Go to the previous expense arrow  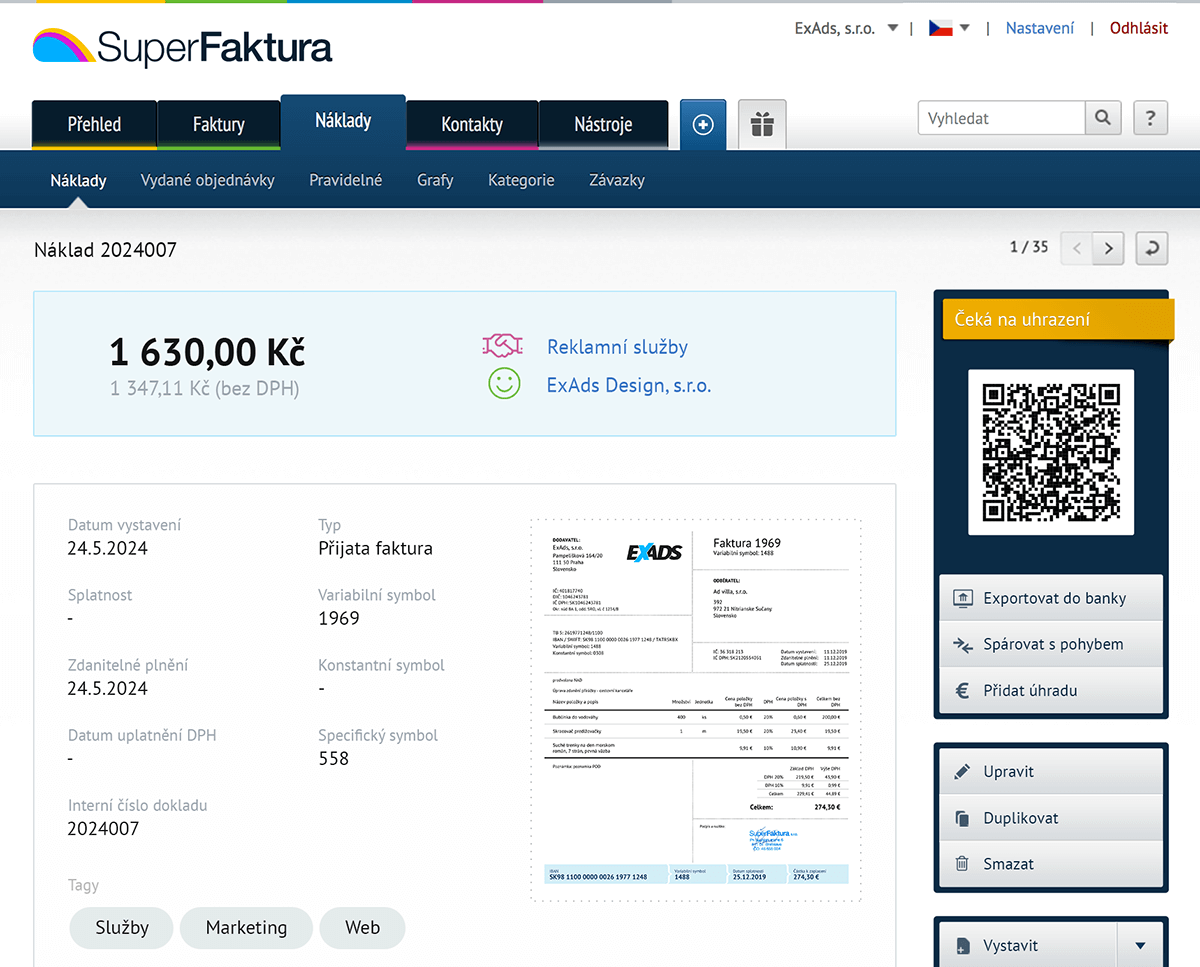click(1077, 248)
